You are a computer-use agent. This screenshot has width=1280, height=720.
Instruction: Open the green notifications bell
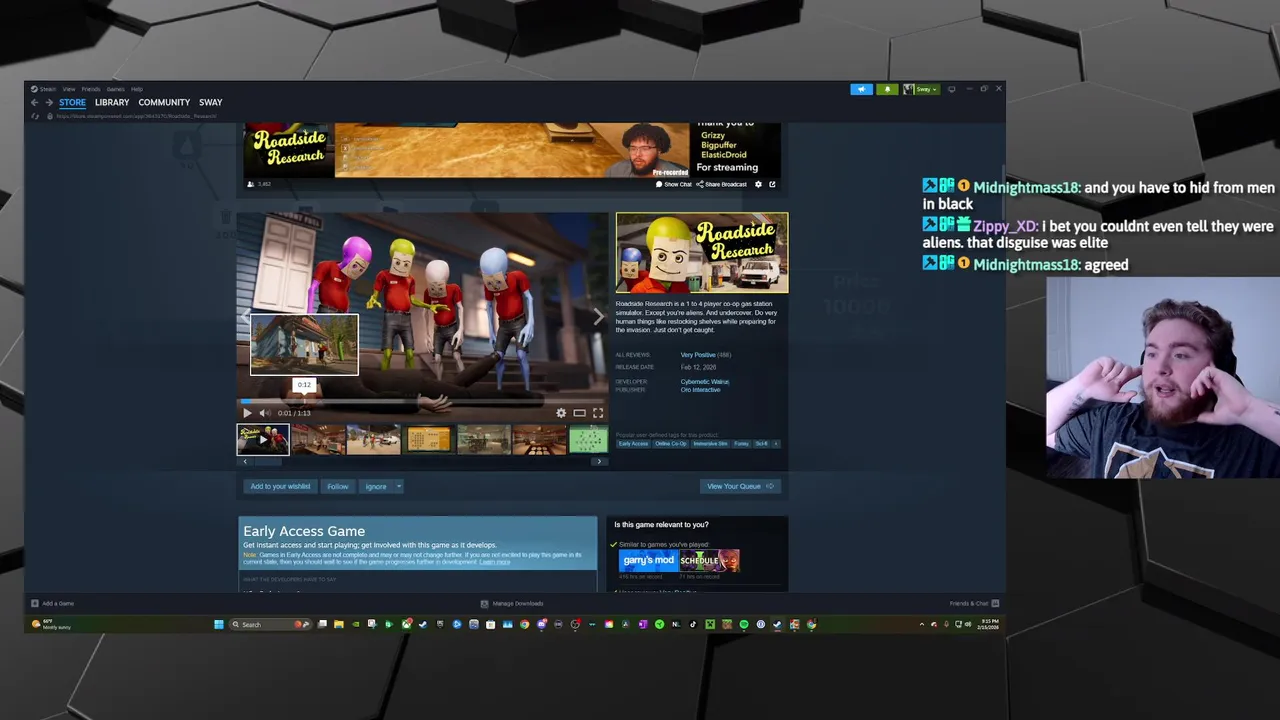886,89
